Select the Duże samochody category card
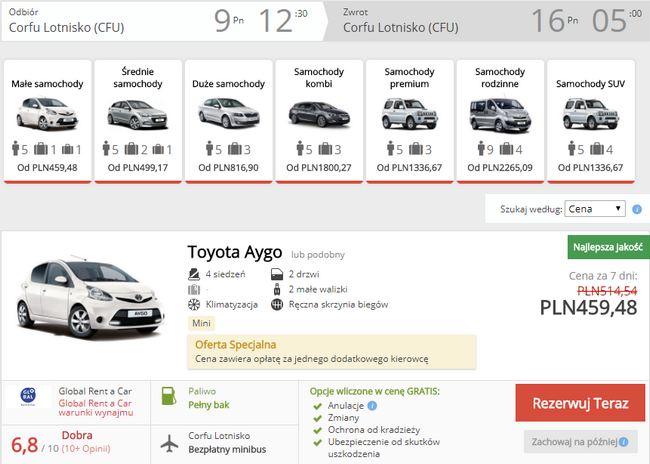 point(228,121)
